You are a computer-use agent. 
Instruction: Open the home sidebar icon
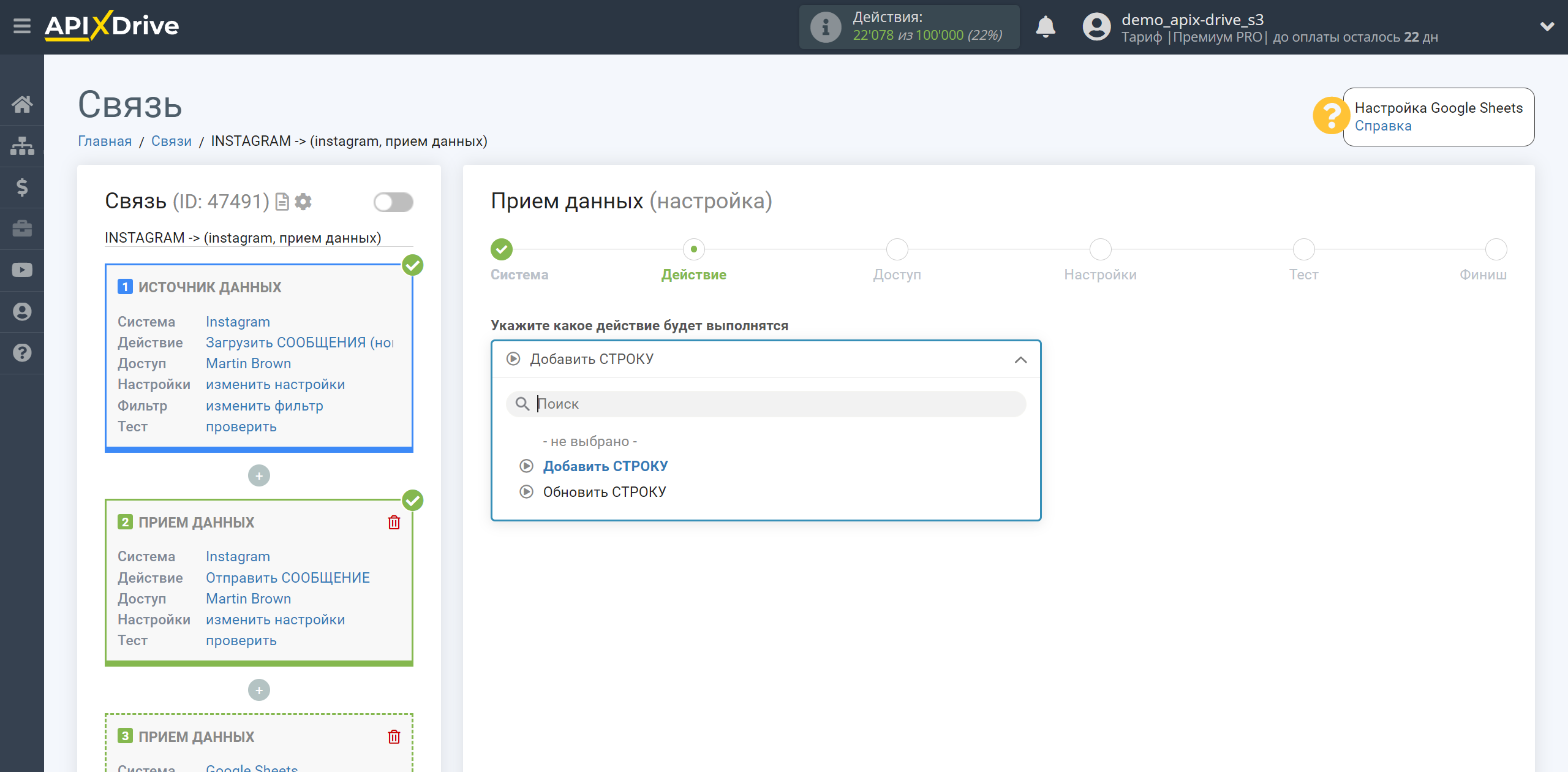pos(22,104)
